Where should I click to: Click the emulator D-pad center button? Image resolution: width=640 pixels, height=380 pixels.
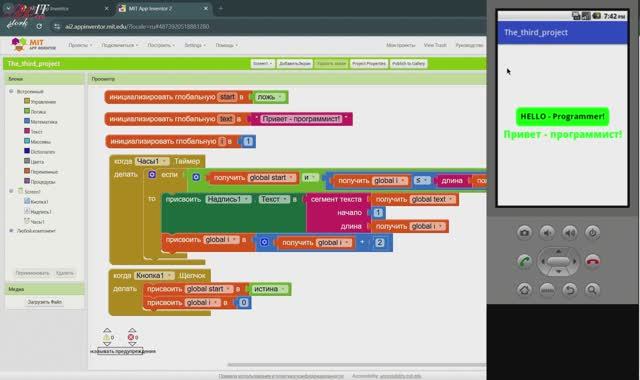[x=558, y=261]
